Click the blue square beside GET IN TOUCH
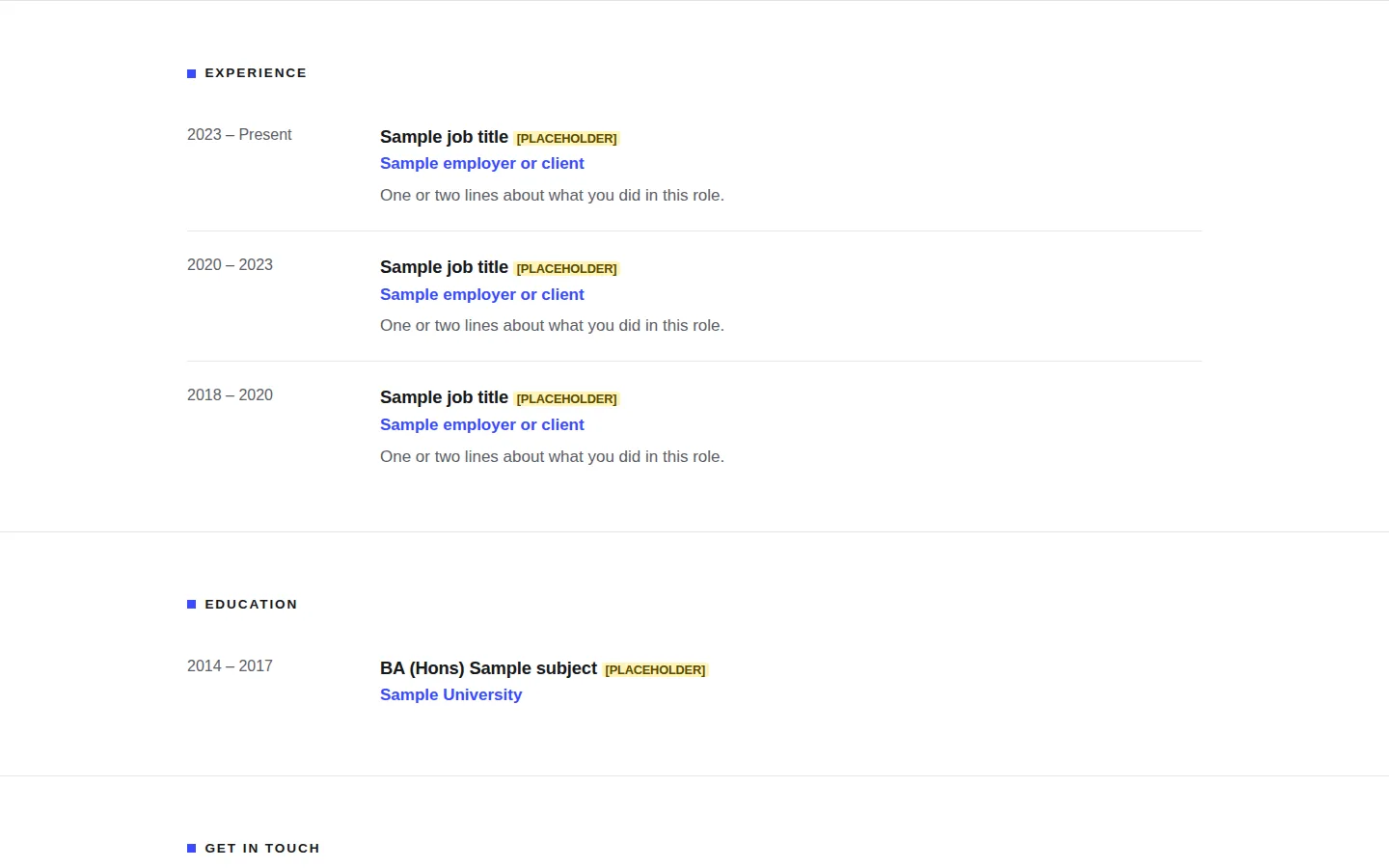The image size is (1389, 868). [191, 849]
